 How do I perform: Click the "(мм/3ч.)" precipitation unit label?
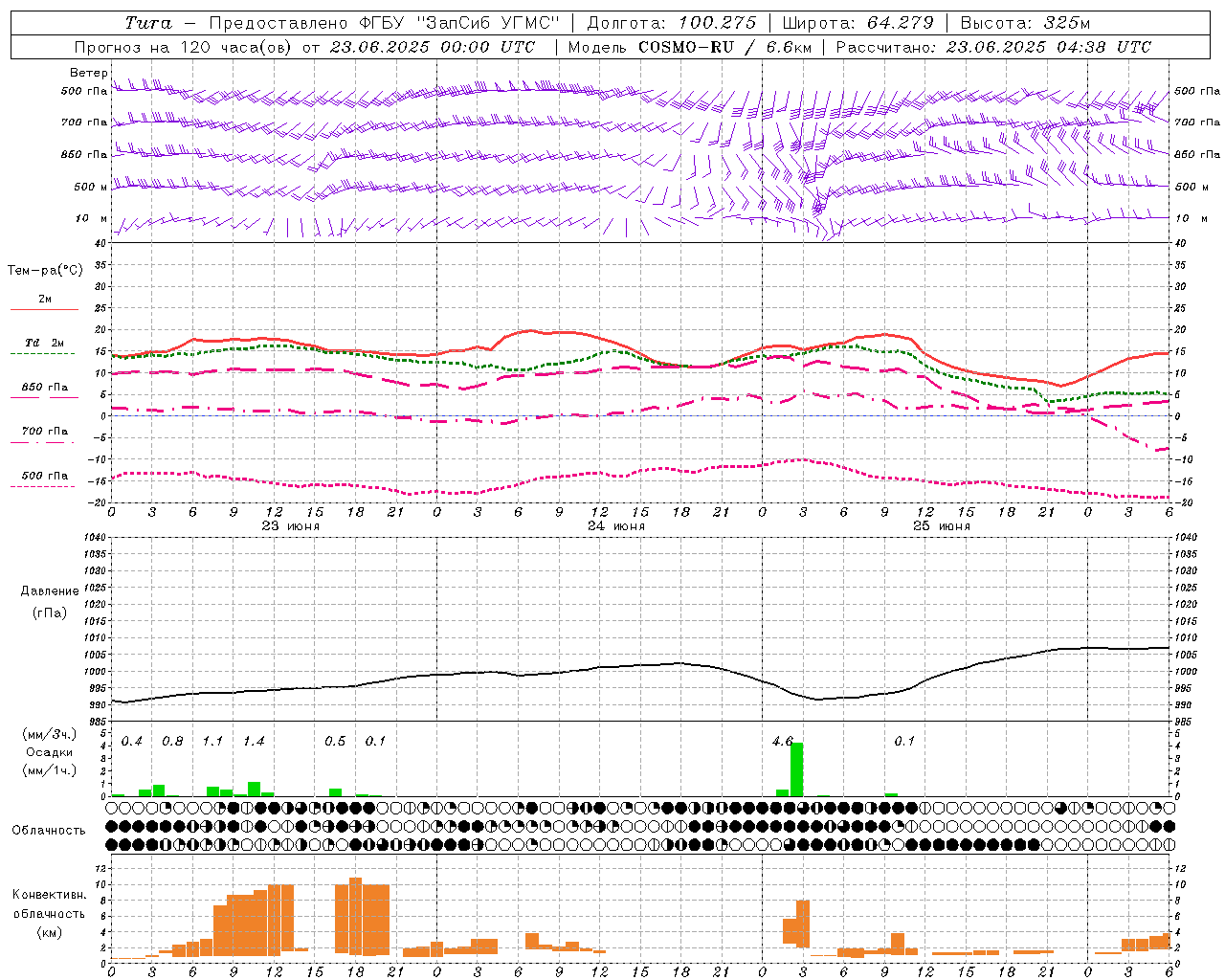(50, 734)
